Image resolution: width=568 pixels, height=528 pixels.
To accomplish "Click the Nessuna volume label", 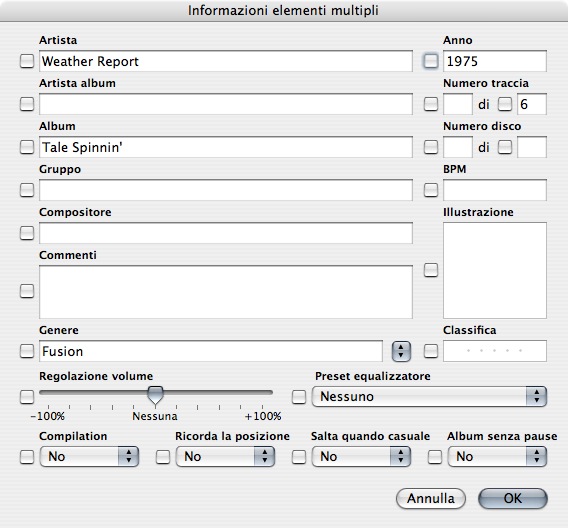I will pos(155,416).
